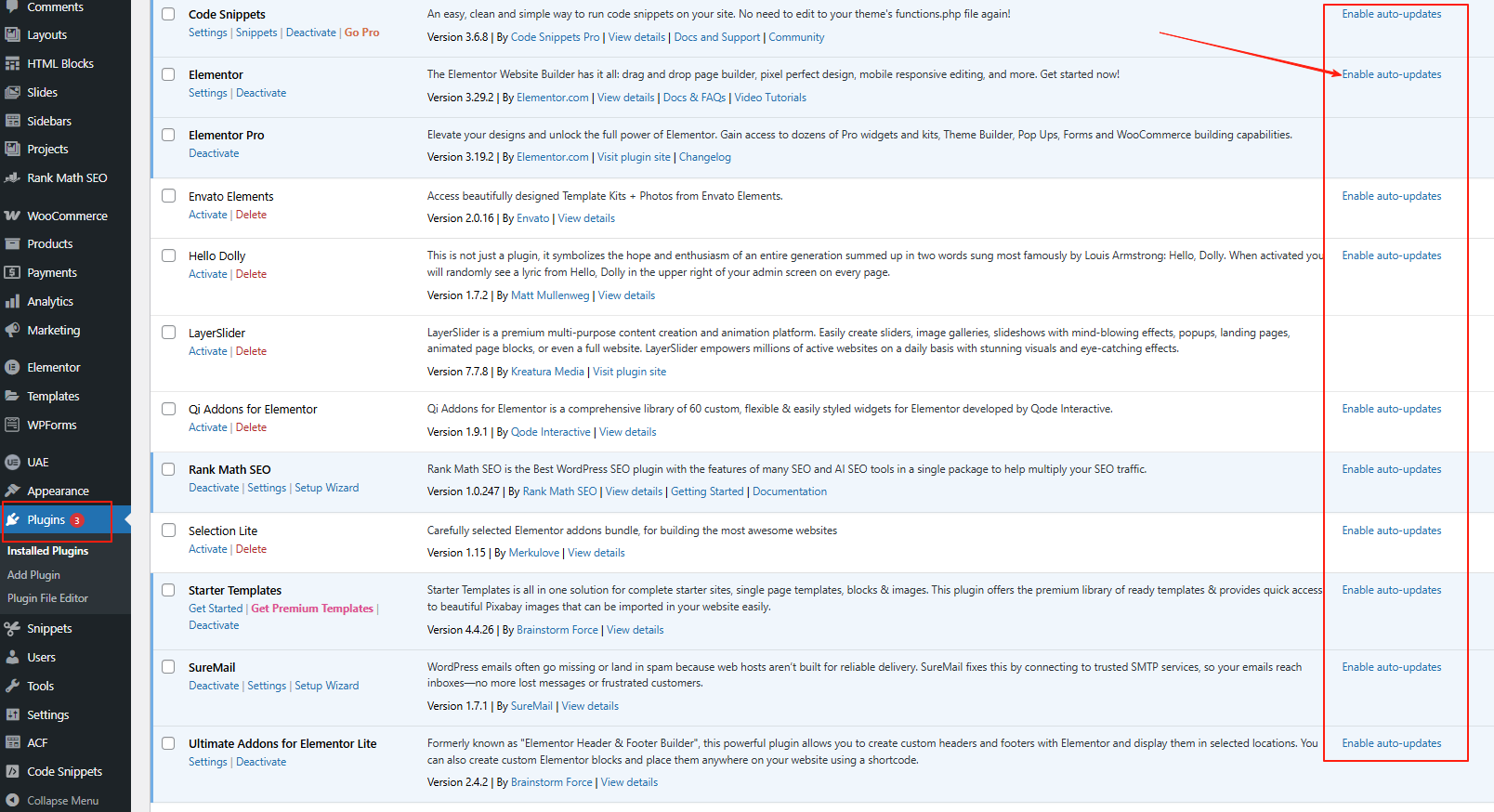Activate Qi Addons for Elementor
Screen dimensions: 1494x812
point(208,427)
